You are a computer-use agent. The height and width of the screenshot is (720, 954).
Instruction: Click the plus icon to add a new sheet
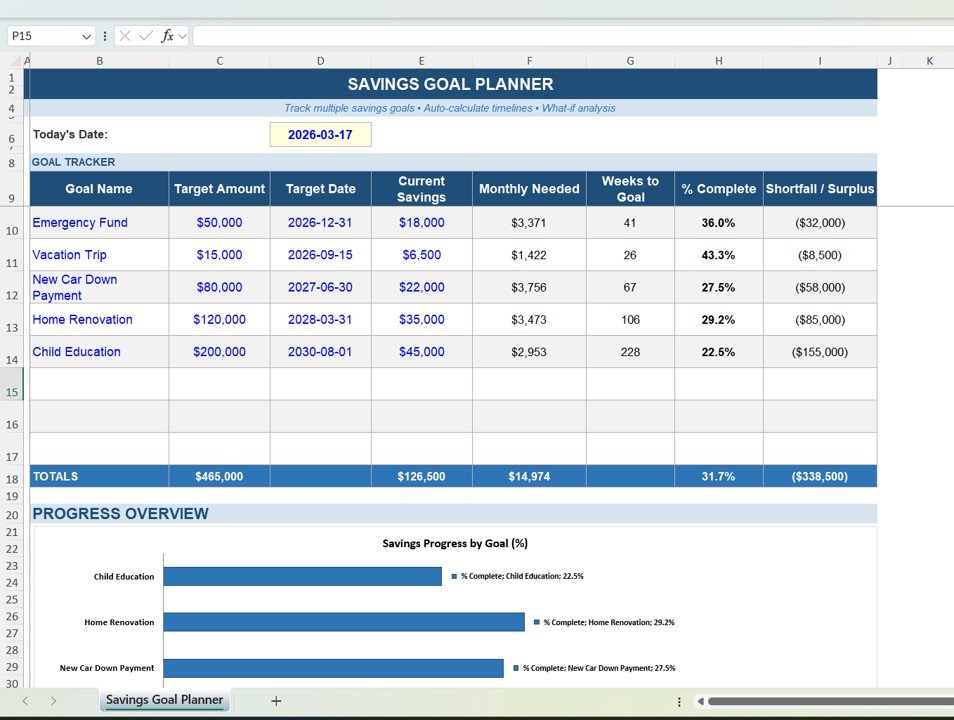click(x=276, y=700)
